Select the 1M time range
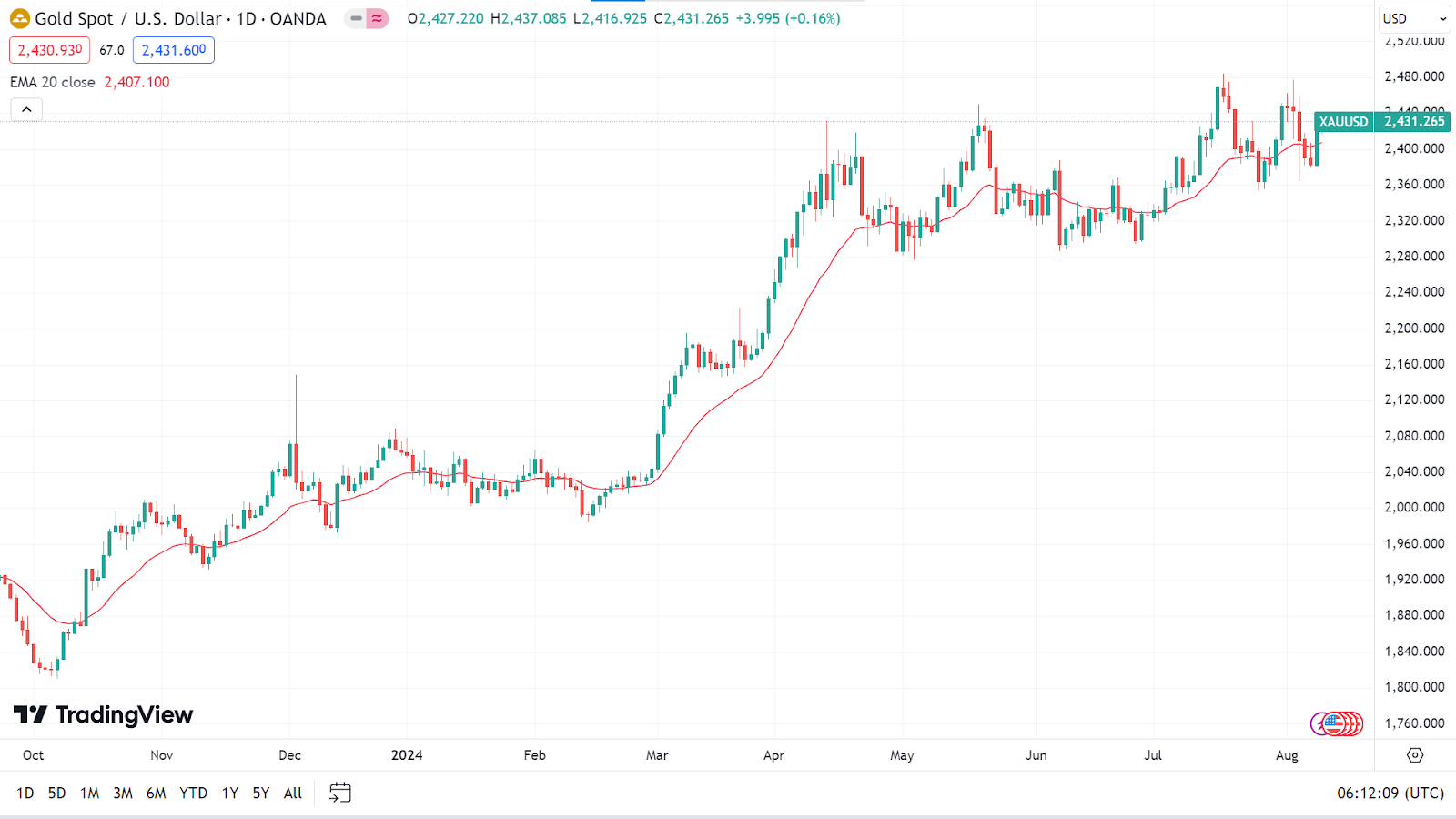1456x819 pixels. tap(89, 793)
